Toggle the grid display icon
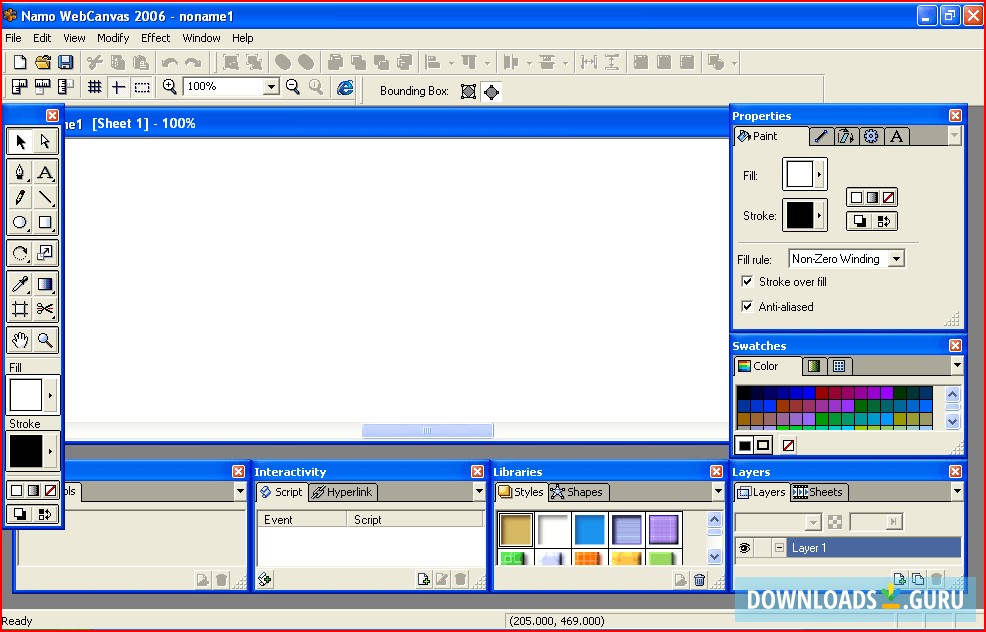Viewport: 986px width, 632px height. [94, 87]
